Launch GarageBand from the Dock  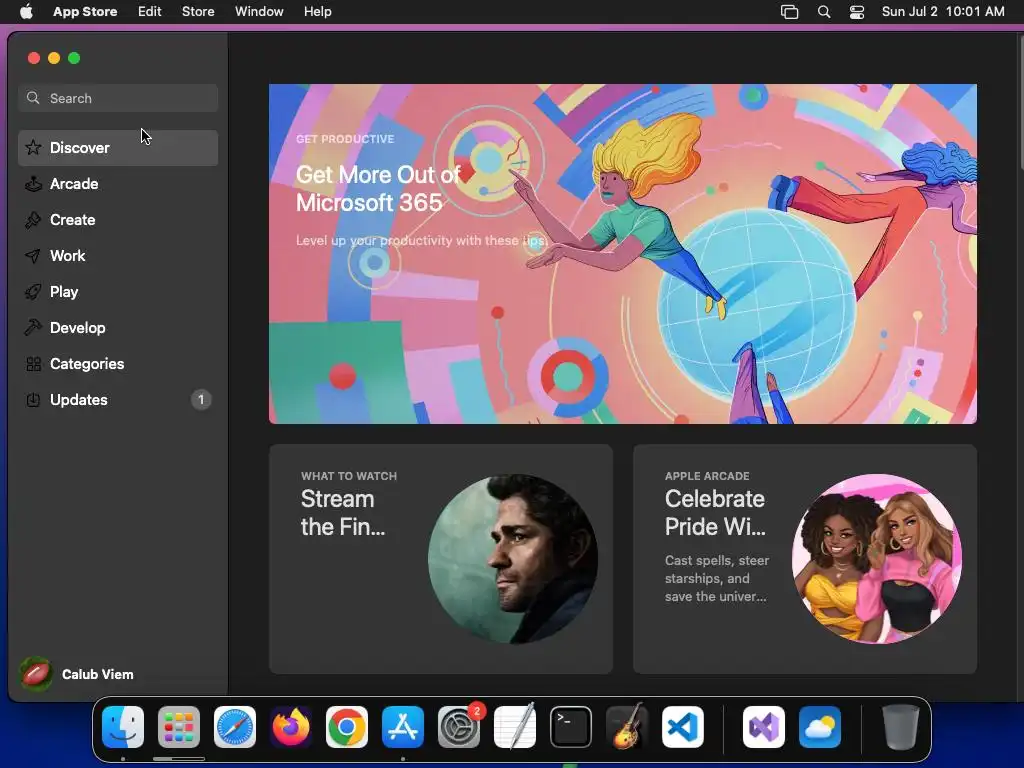[627, 727]
